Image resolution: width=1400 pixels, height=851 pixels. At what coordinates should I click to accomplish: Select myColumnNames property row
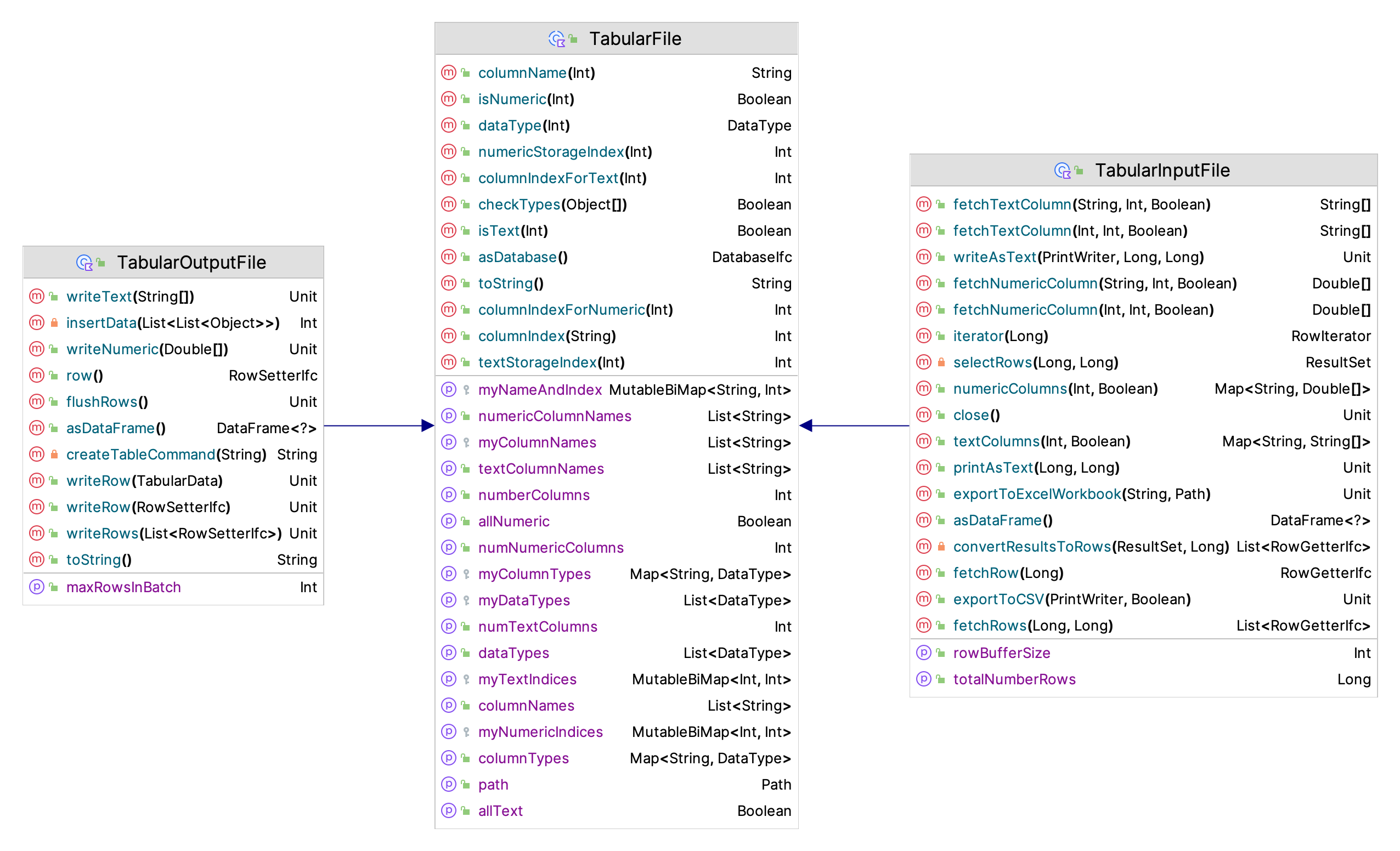(x=617, y=442)
